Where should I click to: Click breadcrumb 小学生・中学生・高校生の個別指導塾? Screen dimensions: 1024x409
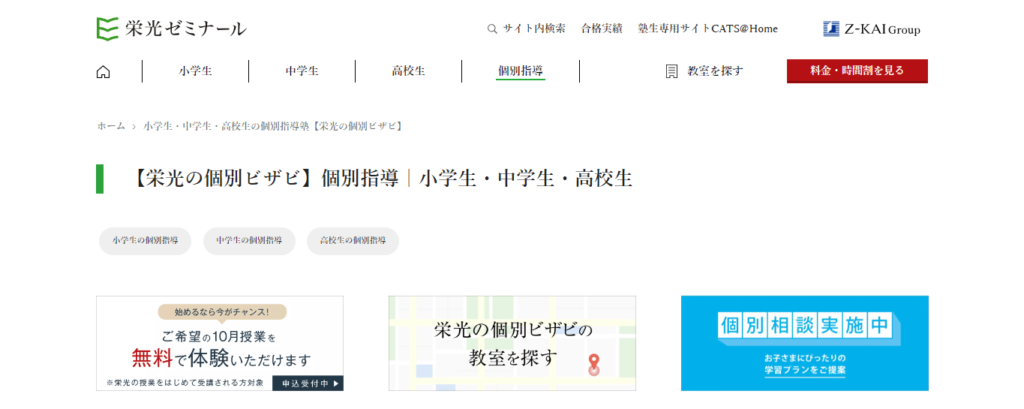[272, 125]
